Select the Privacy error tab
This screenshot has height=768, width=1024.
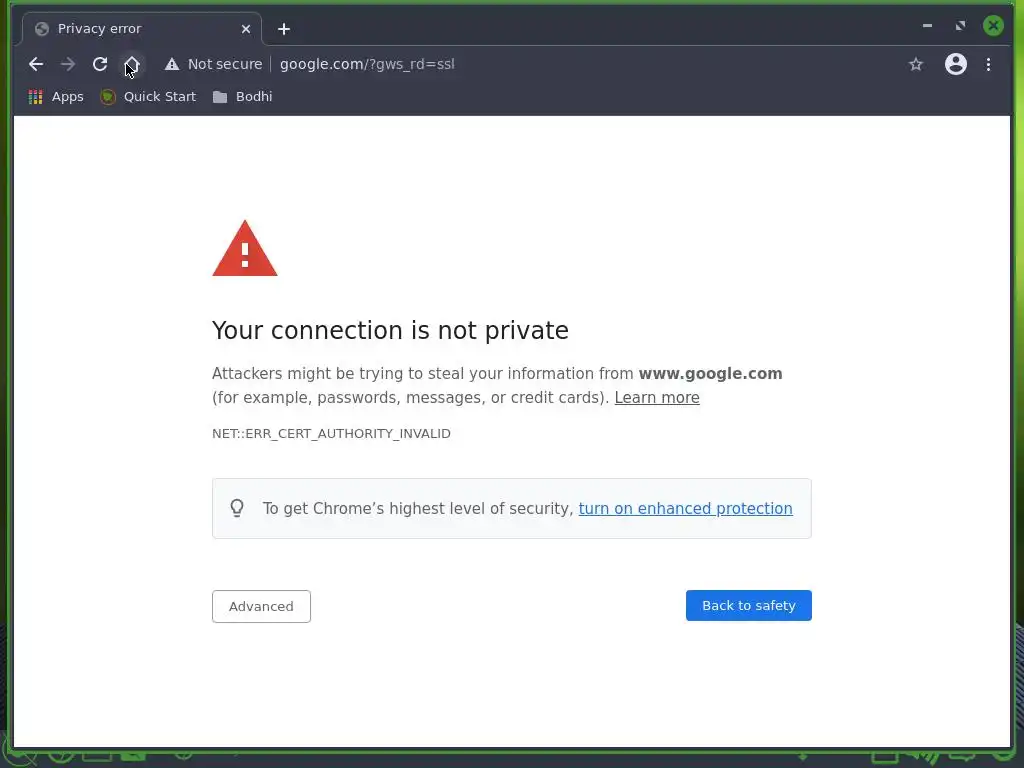point(142,29)
